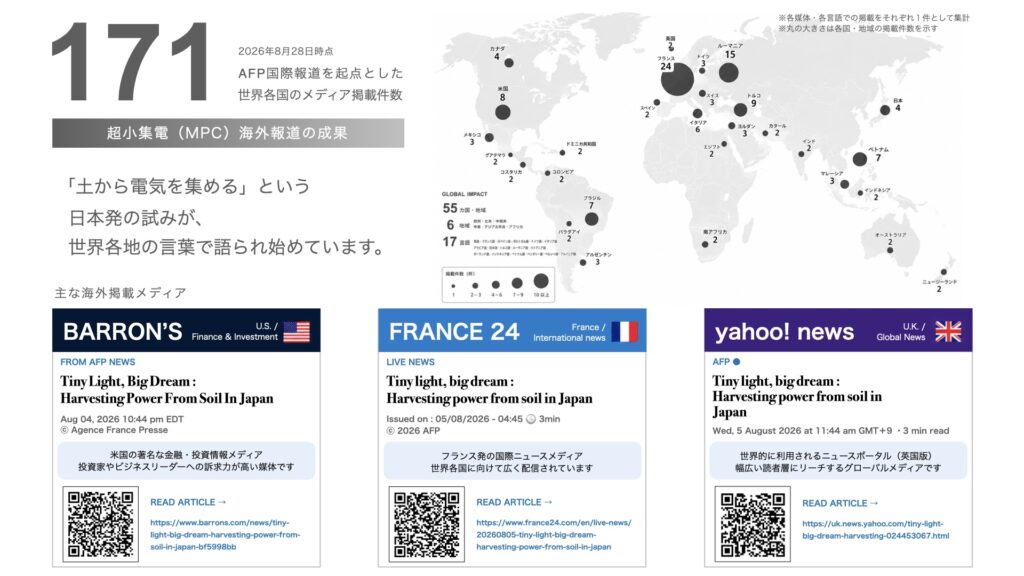Click the Mexico map bubble labeled 3
This screenshot has width=1024, height=576.
(x=489, y=137)
